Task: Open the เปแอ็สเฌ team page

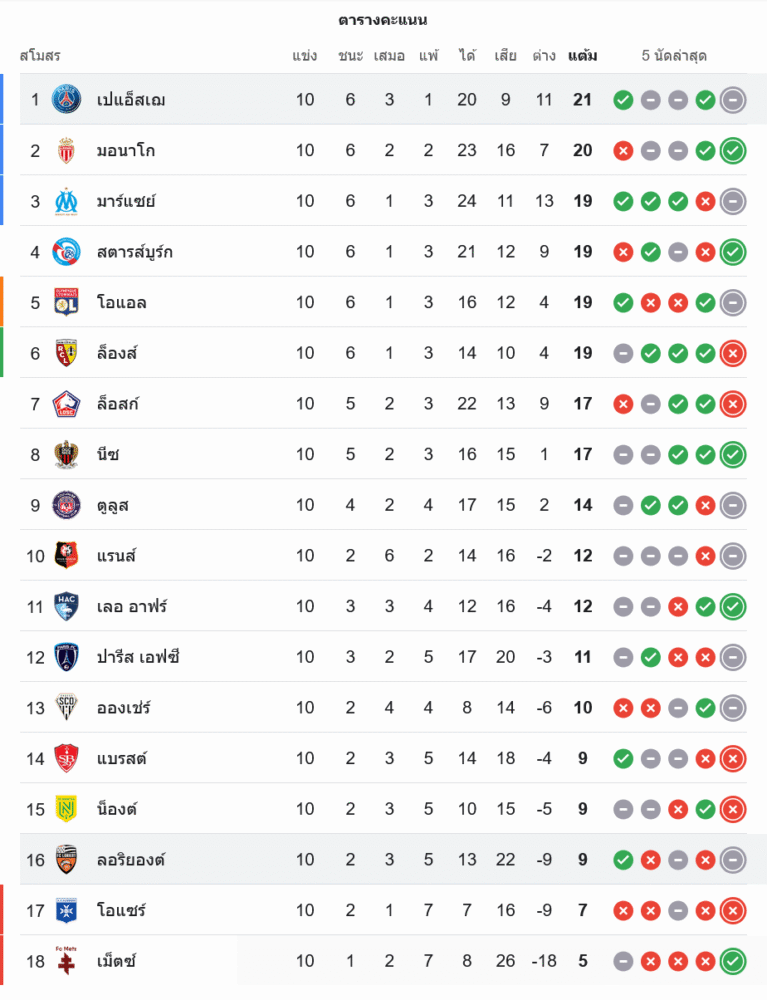Action: 131,99
